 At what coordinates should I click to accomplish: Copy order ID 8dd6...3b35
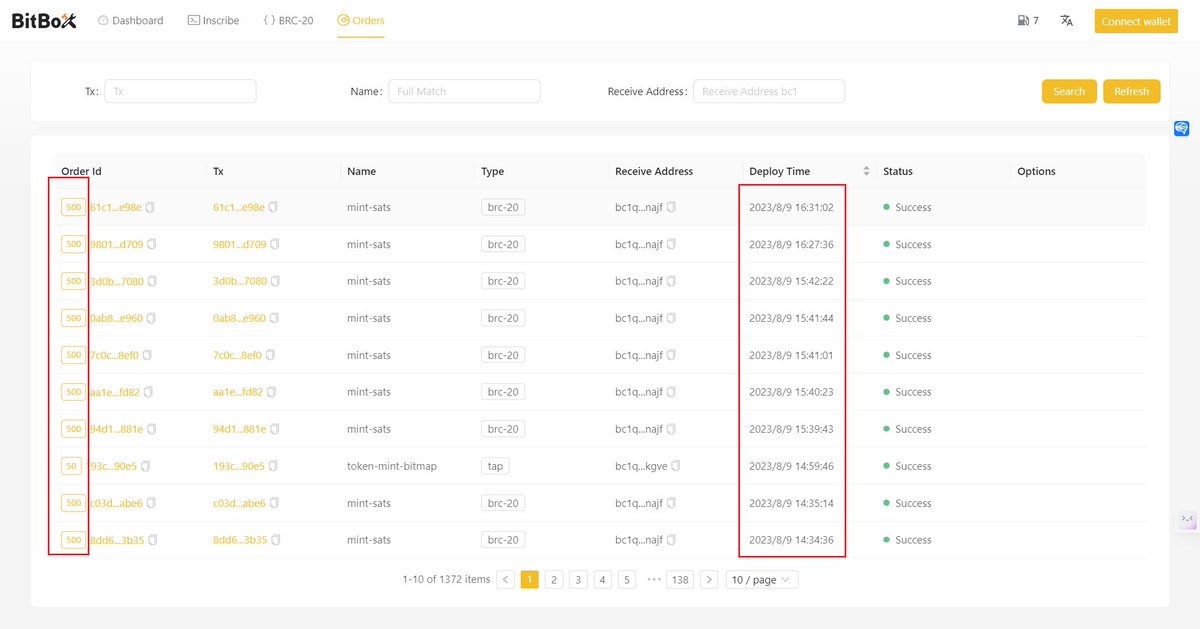coord(153,541)
